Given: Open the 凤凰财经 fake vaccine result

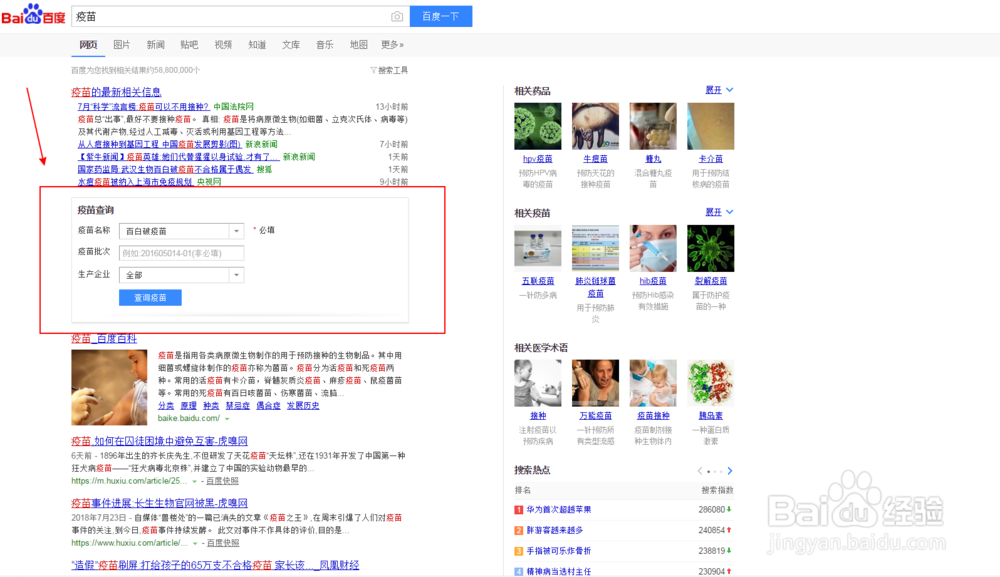Looking at the screenshot, I should tap(215, 565).
